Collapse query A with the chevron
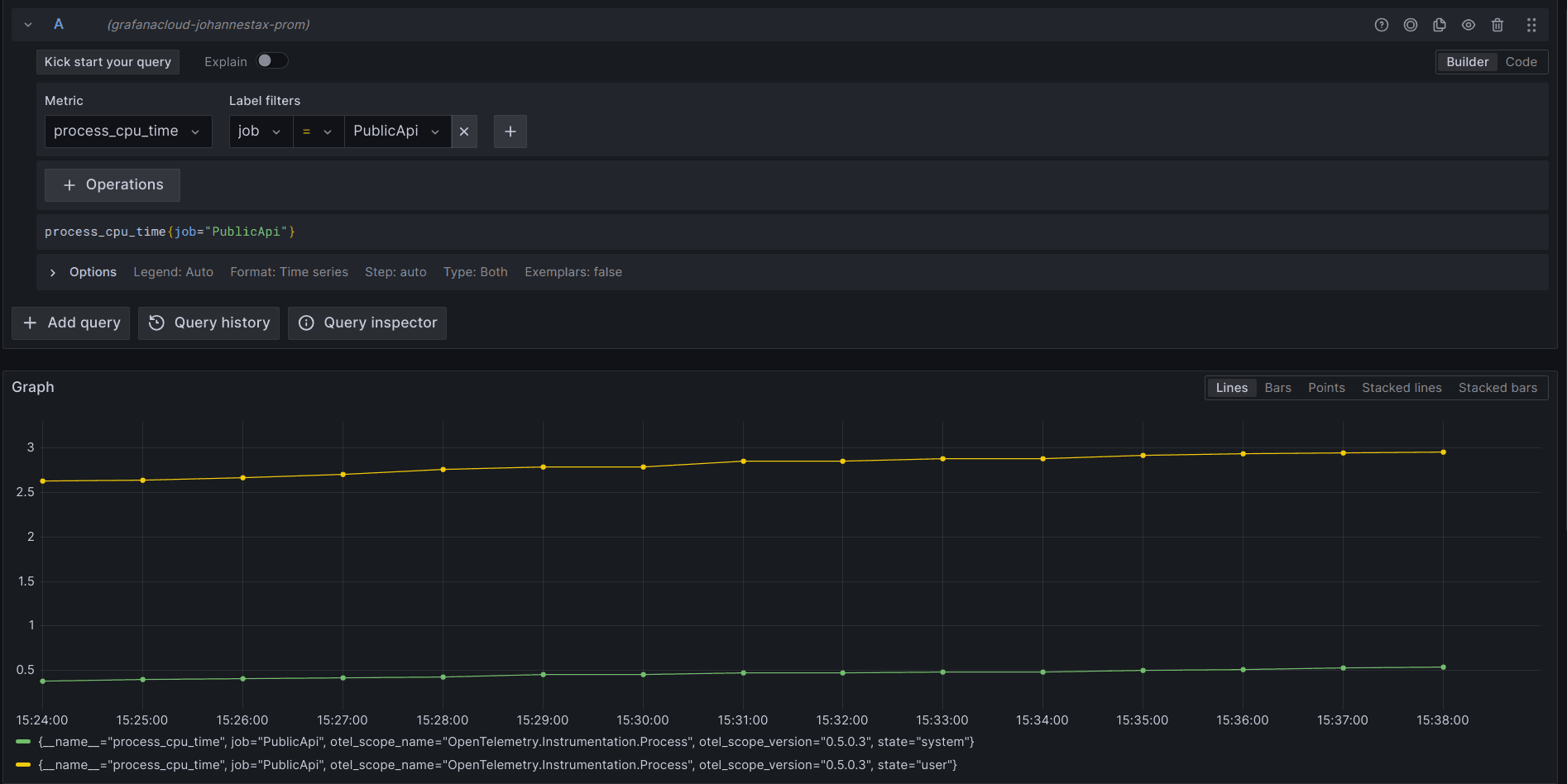This screenshot has width=1567, height=784. [x=27, y=24]
